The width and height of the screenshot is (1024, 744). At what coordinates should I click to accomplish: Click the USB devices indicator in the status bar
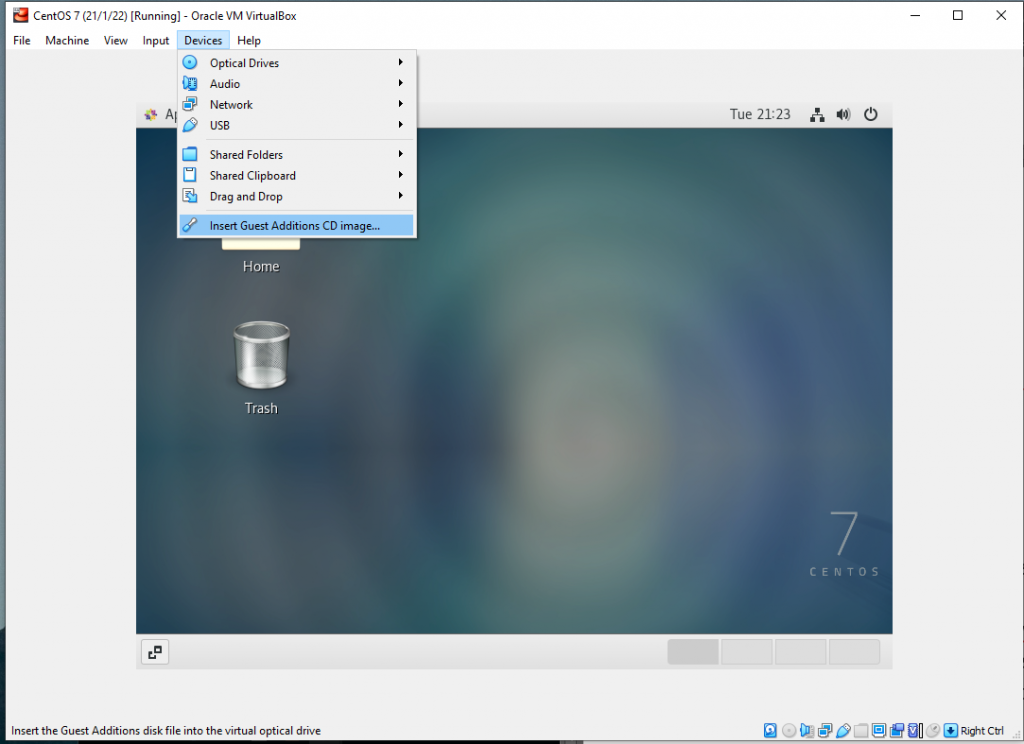pyautogui.click(x=843, y=730)
